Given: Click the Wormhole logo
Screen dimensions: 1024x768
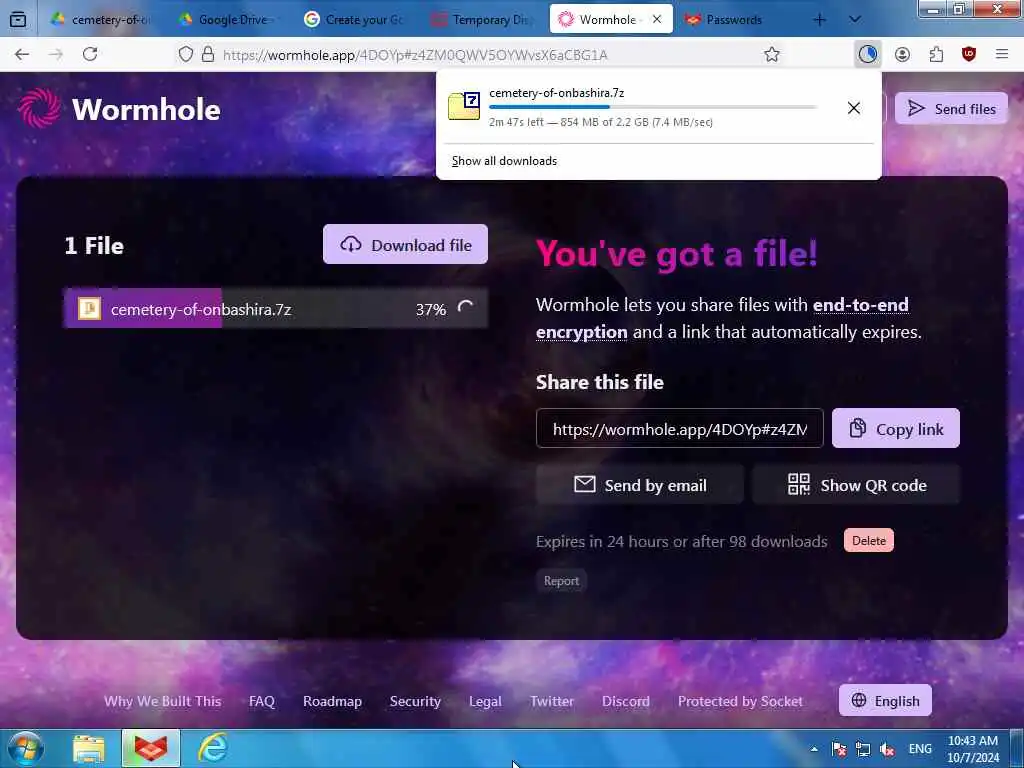Looking at the screenshot, I should pos(119,108).
